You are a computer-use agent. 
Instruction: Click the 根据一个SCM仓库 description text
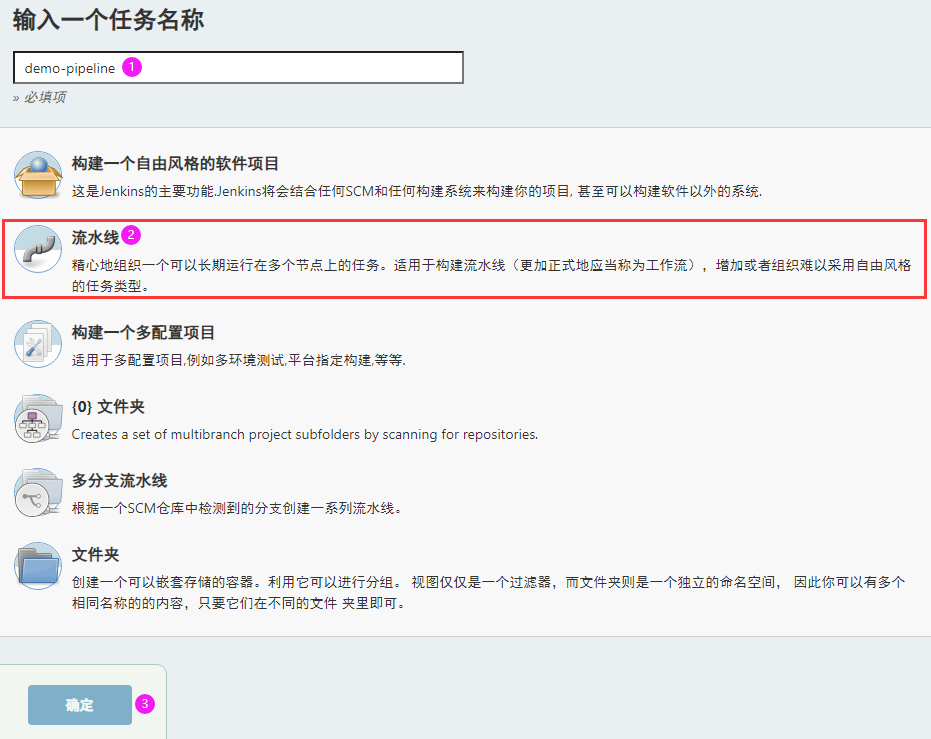click(x=237, y=508)
